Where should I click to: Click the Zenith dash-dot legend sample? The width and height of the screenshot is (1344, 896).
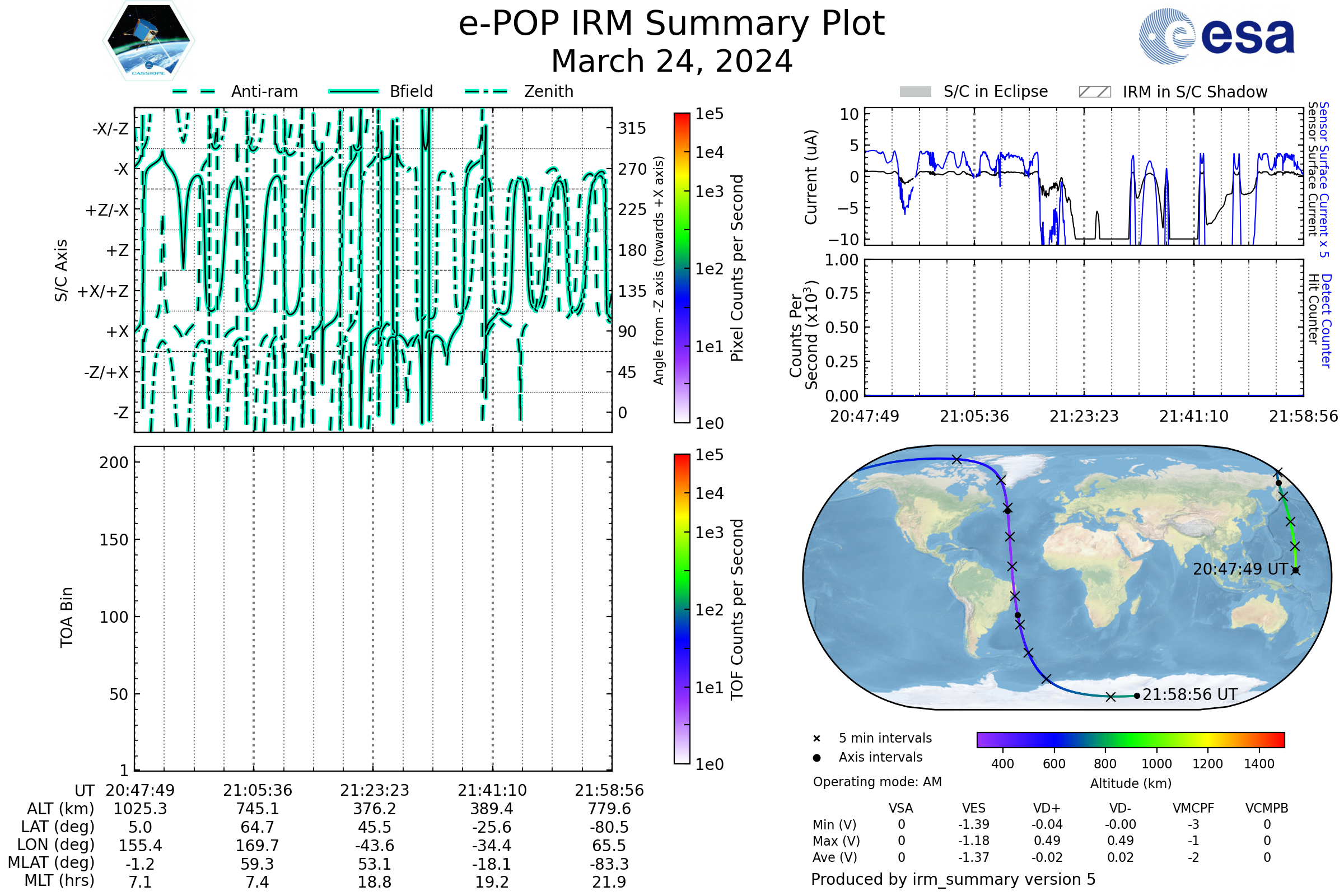coord(486,91)
